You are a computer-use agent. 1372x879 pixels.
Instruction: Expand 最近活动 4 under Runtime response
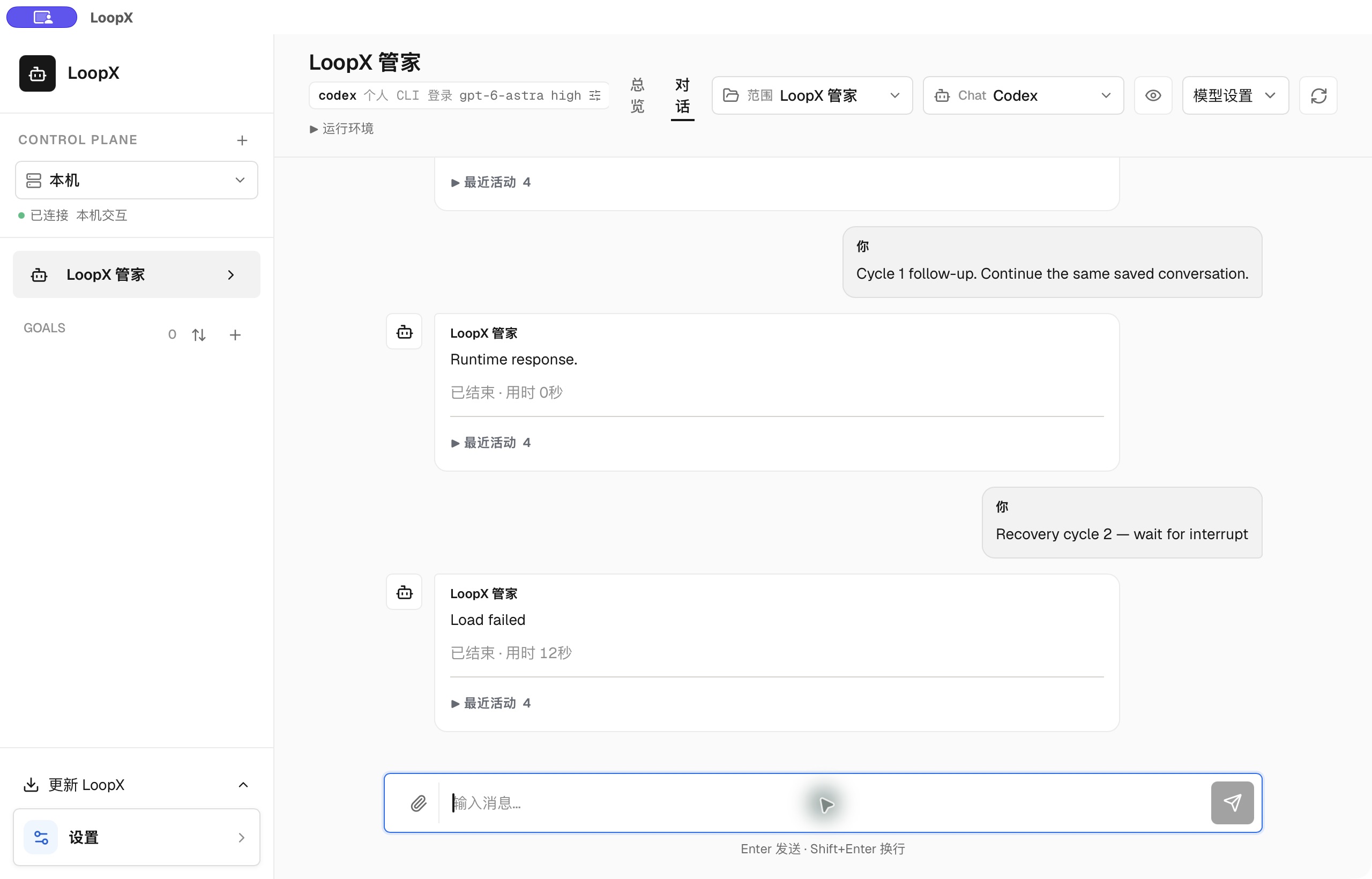pos(491,442)
